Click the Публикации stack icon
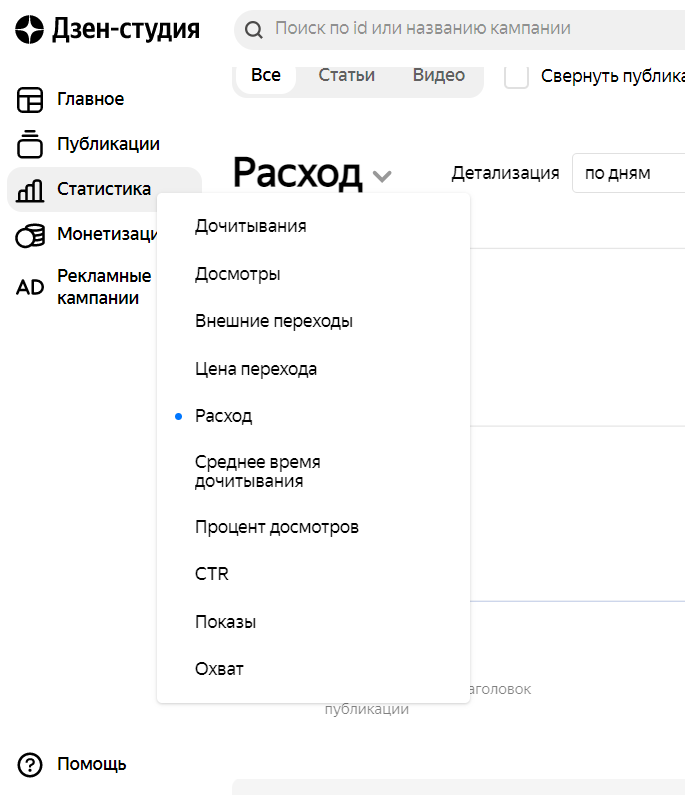This screenshot has height=795, width=685. (30, 144)
